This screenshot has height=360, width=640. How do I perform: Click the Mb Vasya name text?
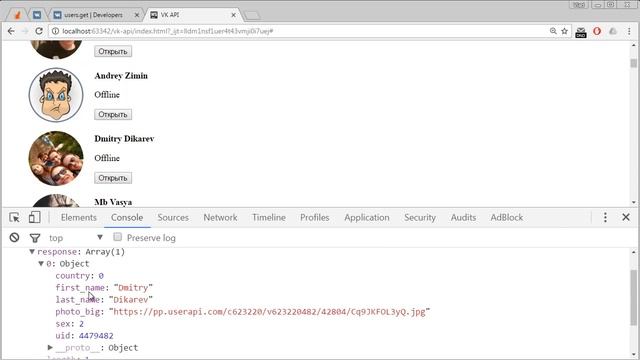click(x=113, y=202)
